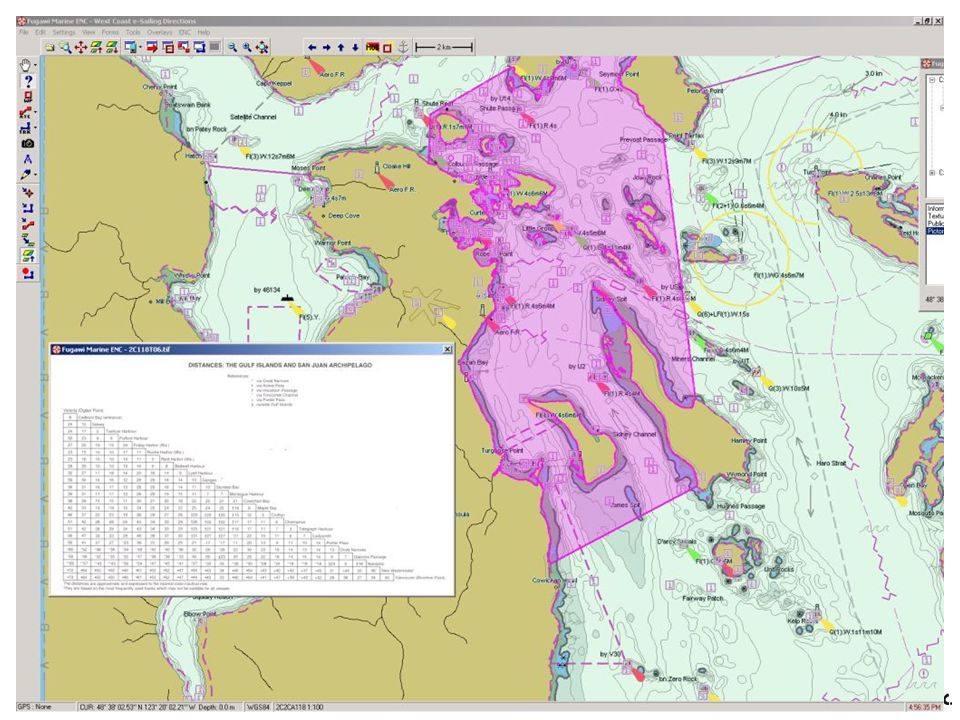
Task: Collapse the top tree node in right panel
Action: click(x=932, y=80)
